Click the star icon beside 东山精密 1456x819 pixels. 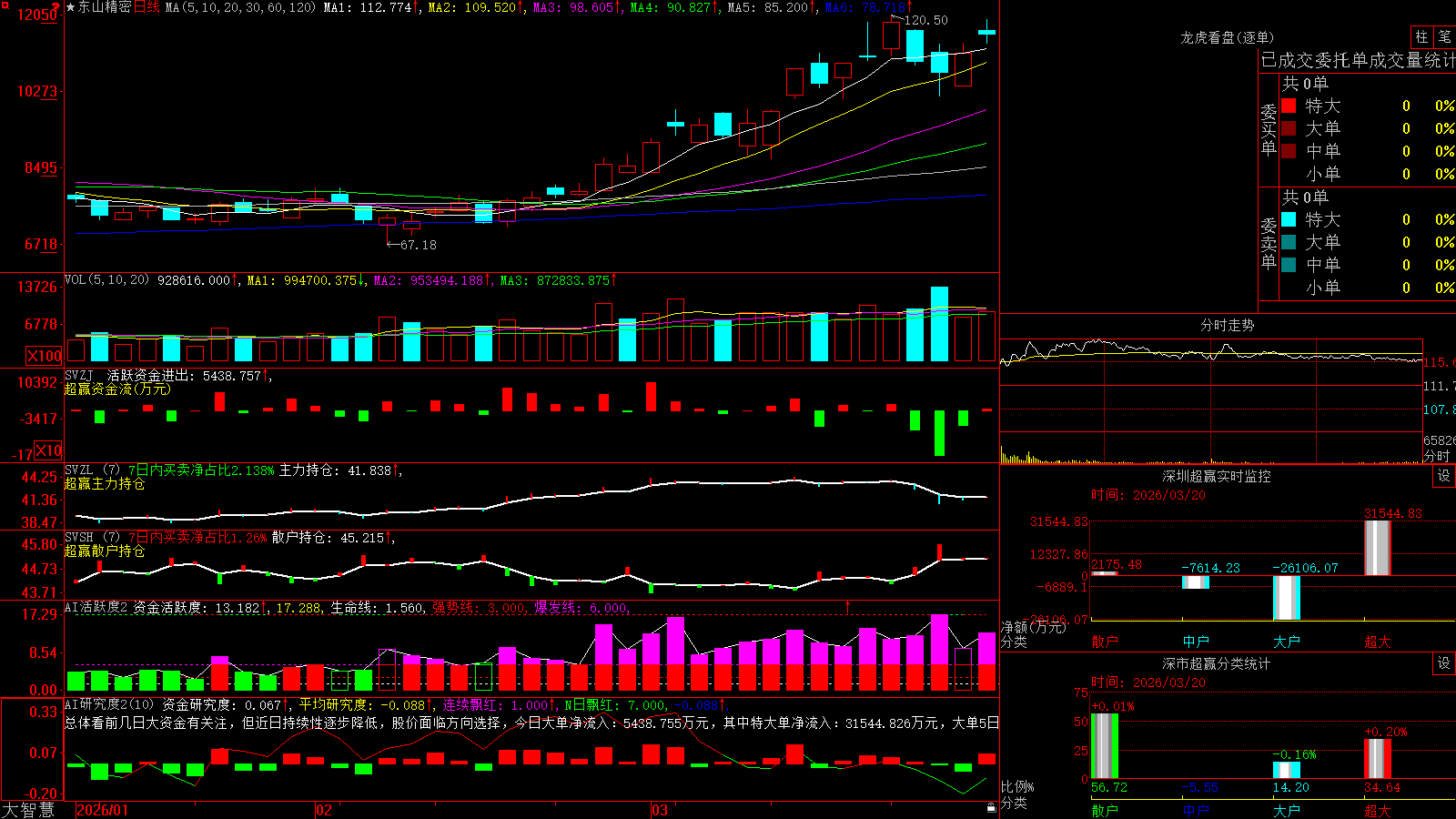[x=71, y=7]
